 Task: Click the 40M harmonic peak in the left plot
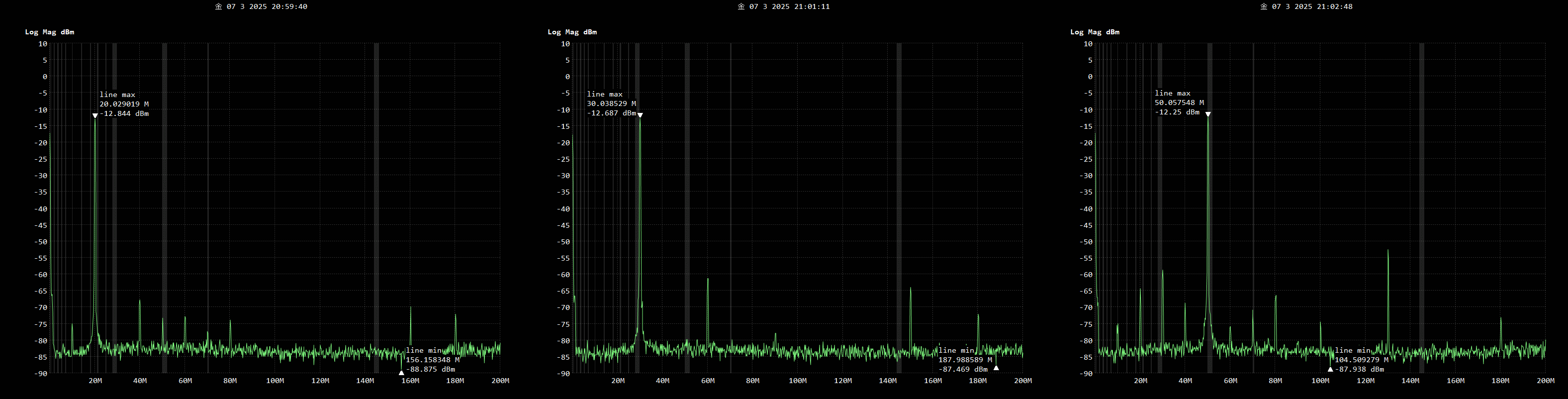[x=140, y=301]
